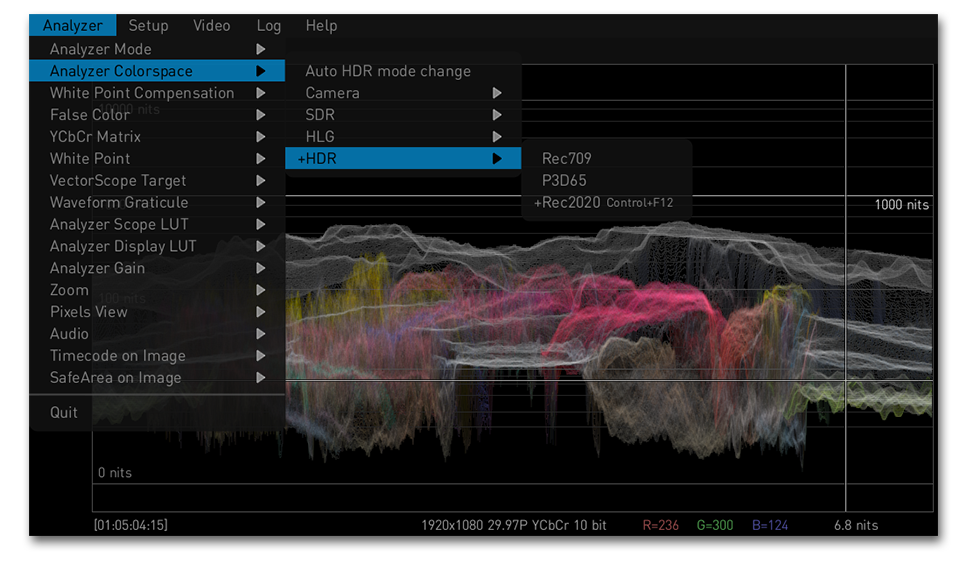Image resolution: width=960 pixels, height=564 pixels.
Task: Choose the +Rec2020 colorspace option
Action: pos(567,203)
